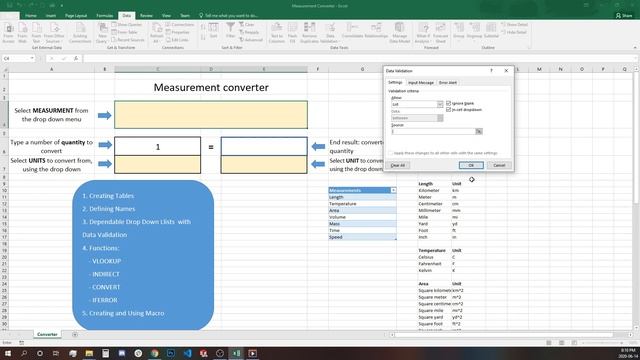Click Reapply in Sort & Filter
This screenshot has width=640, height=360.
(x=249, y=32)
